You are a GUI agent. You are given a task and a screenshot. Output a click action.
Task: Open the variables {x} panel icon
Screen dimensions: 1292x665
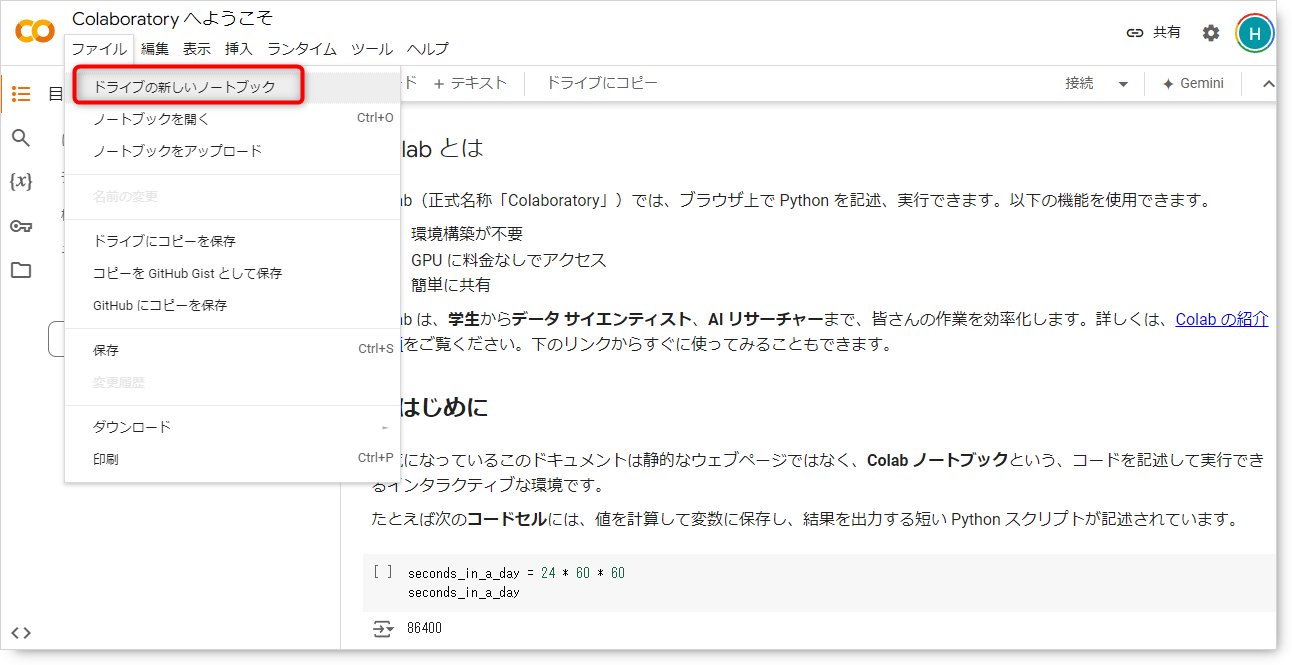21,181
